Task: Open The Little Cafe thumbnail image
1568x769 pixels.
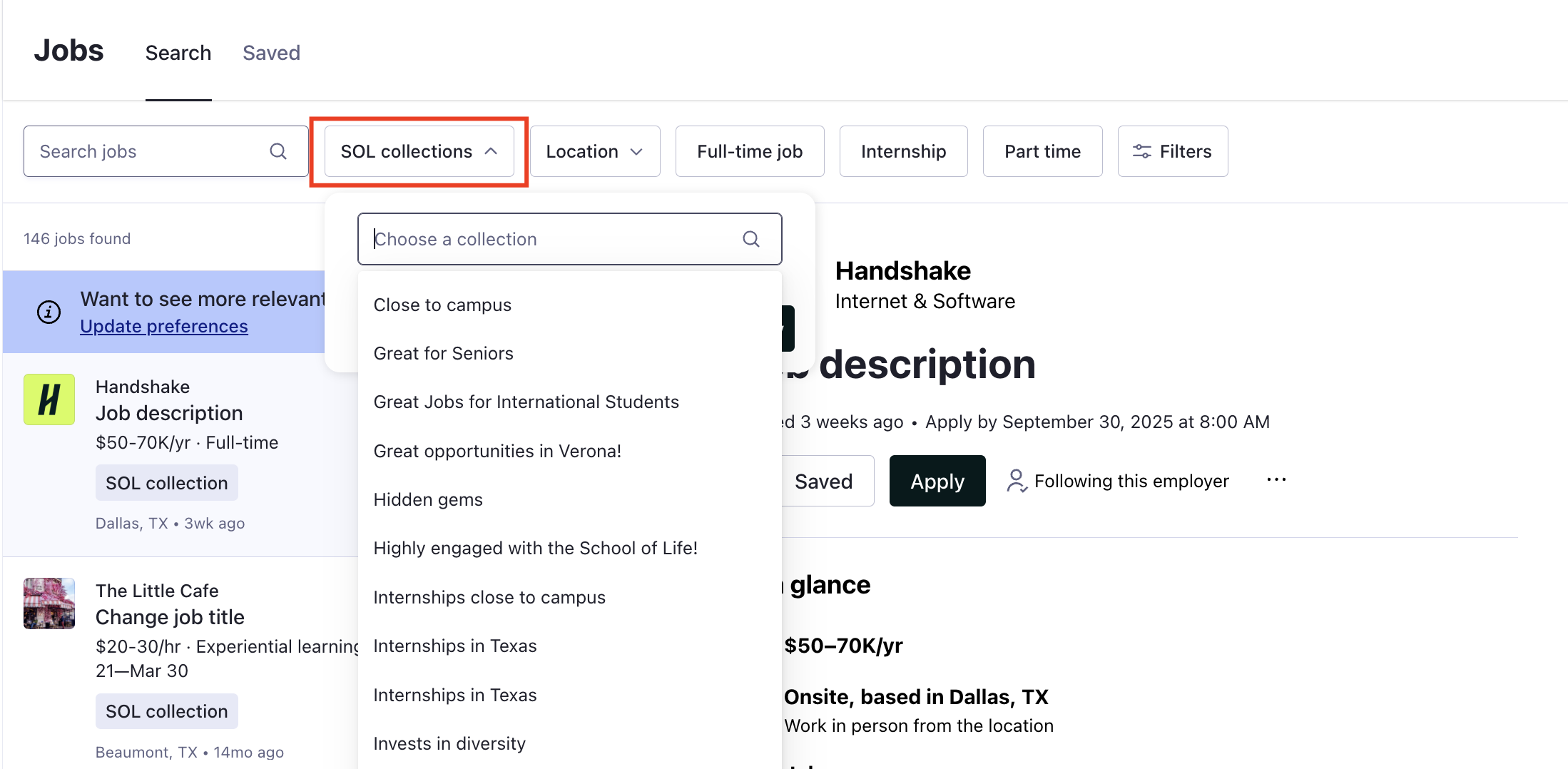Action: pos(49,604)
